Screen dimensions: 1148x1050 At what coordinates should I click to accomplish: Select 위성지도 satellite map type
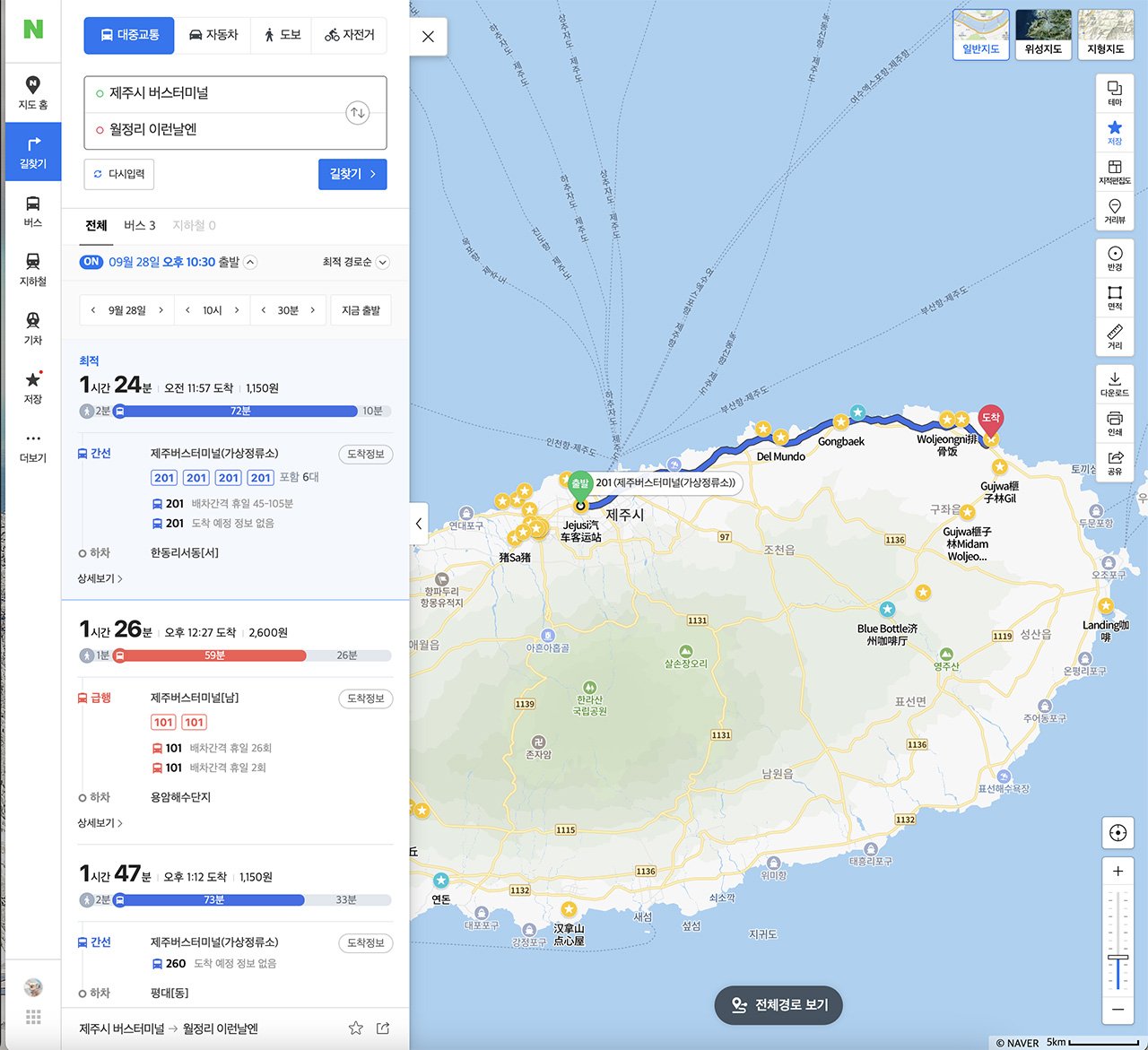point(1044,34)
